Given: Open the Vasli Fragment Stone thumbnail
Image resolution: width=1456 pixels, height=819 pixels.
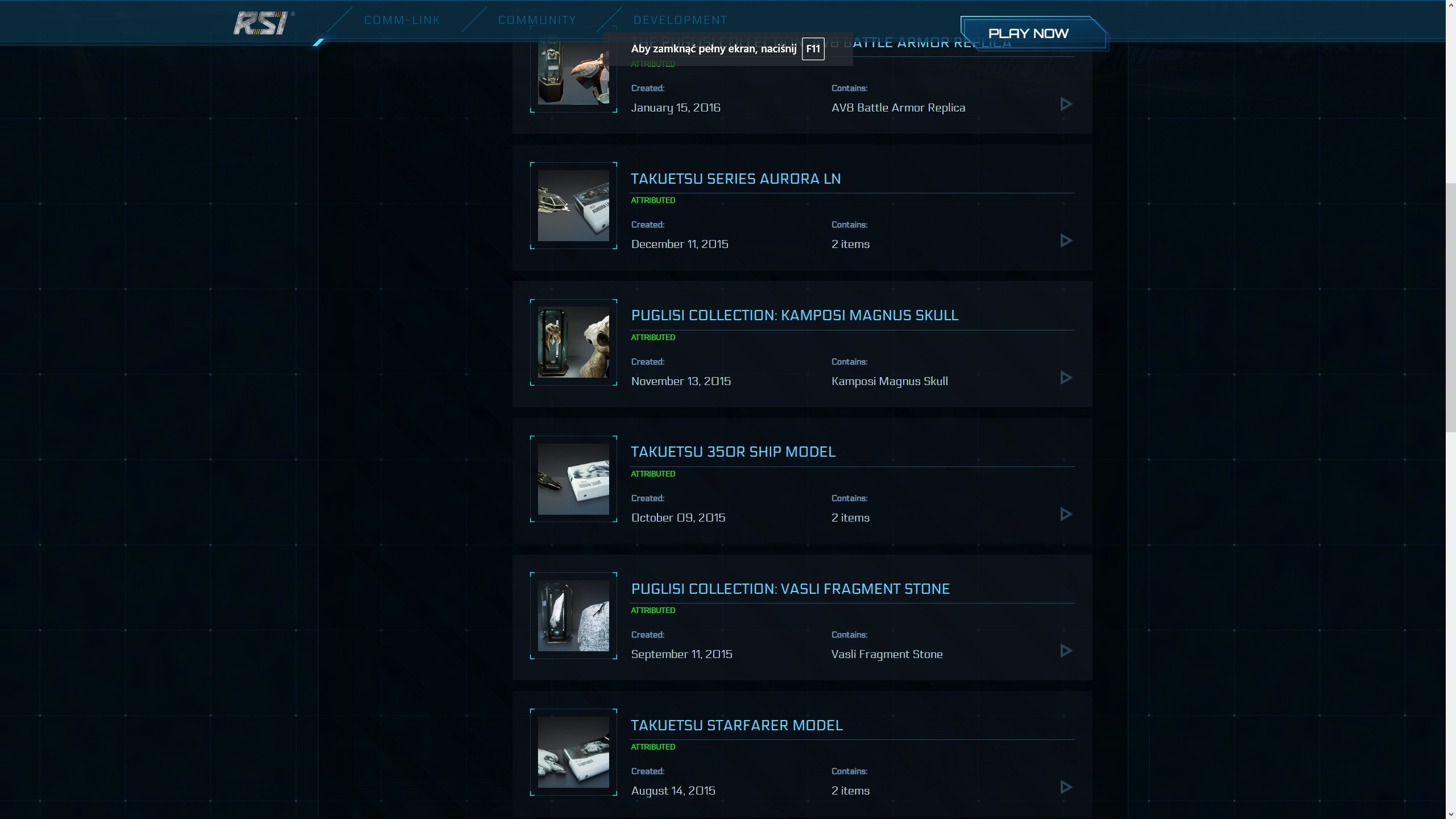Looking at the screenshot, I should [573, 615].
